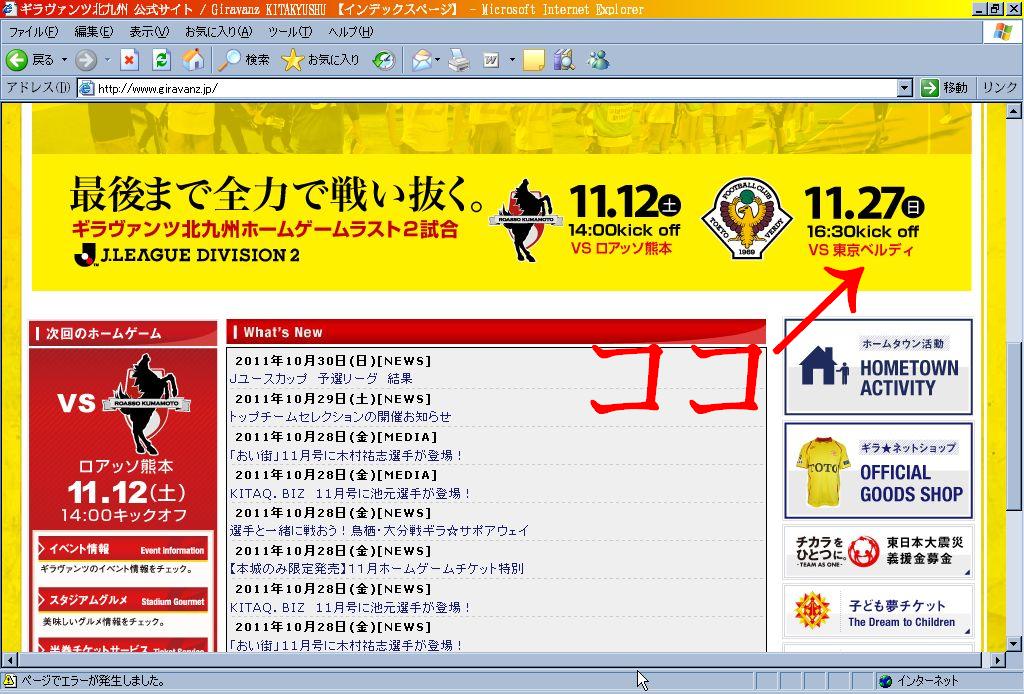Click the Mail envelope toolbar icon
The height and width of the screenshot is (694, 1024).
click(422, 60)
